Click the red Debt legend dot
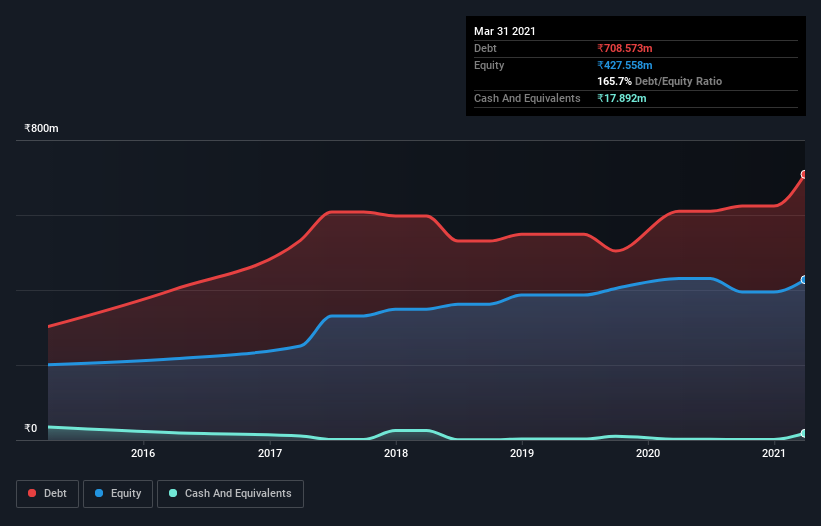 [32, 493]
